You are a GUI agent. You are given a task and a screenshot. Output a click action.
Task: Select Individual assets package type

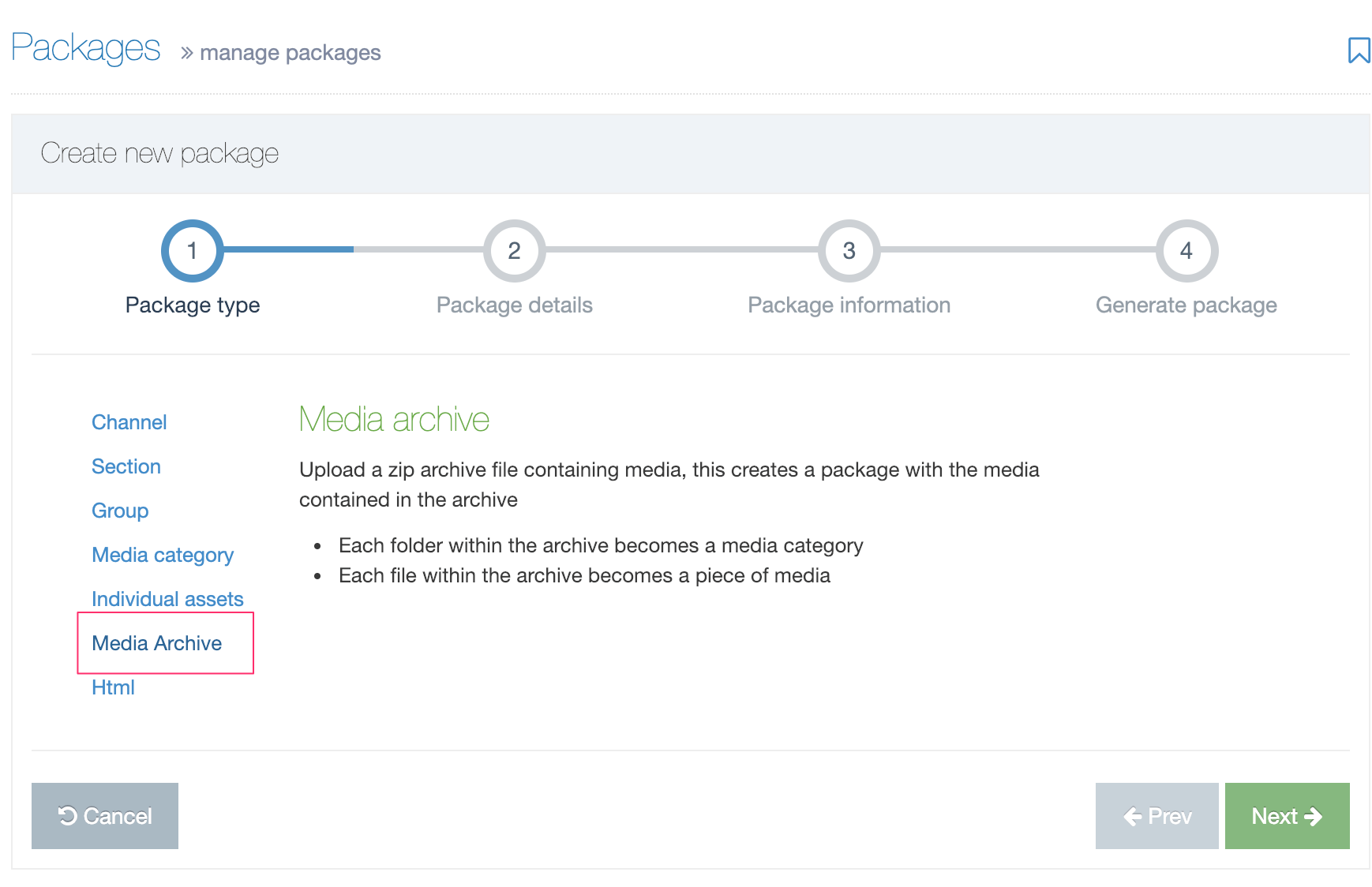tap(167, 599)
